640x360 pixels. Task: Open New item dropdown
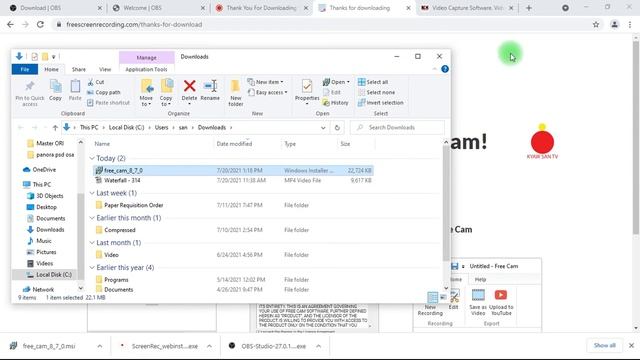coord(265,82)
